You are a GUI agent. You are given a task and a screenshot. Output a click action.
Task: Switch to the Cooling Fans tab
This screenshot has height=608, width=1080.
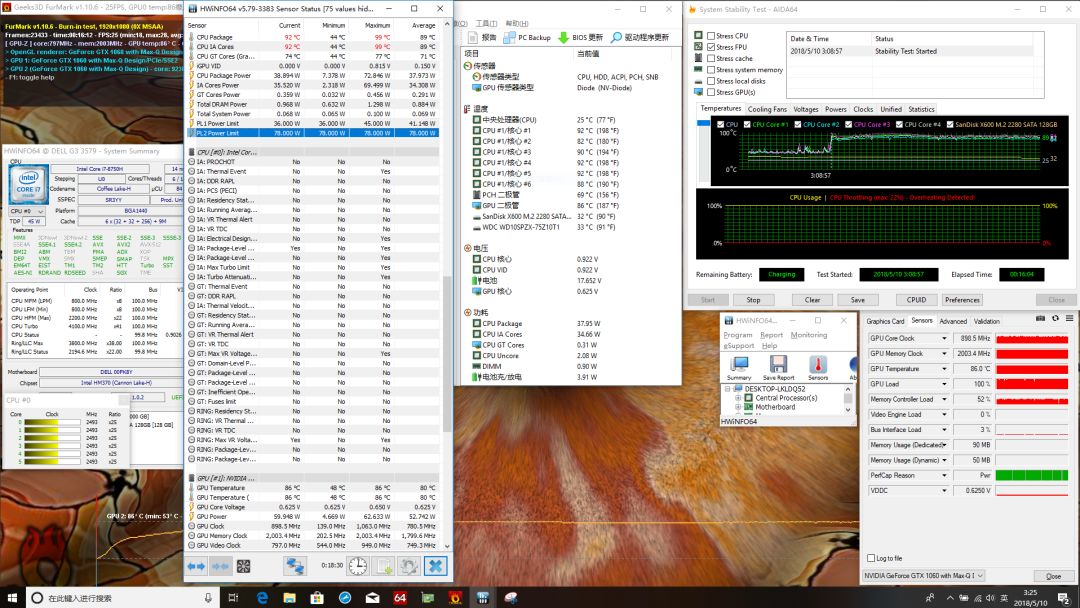[767, 109]
